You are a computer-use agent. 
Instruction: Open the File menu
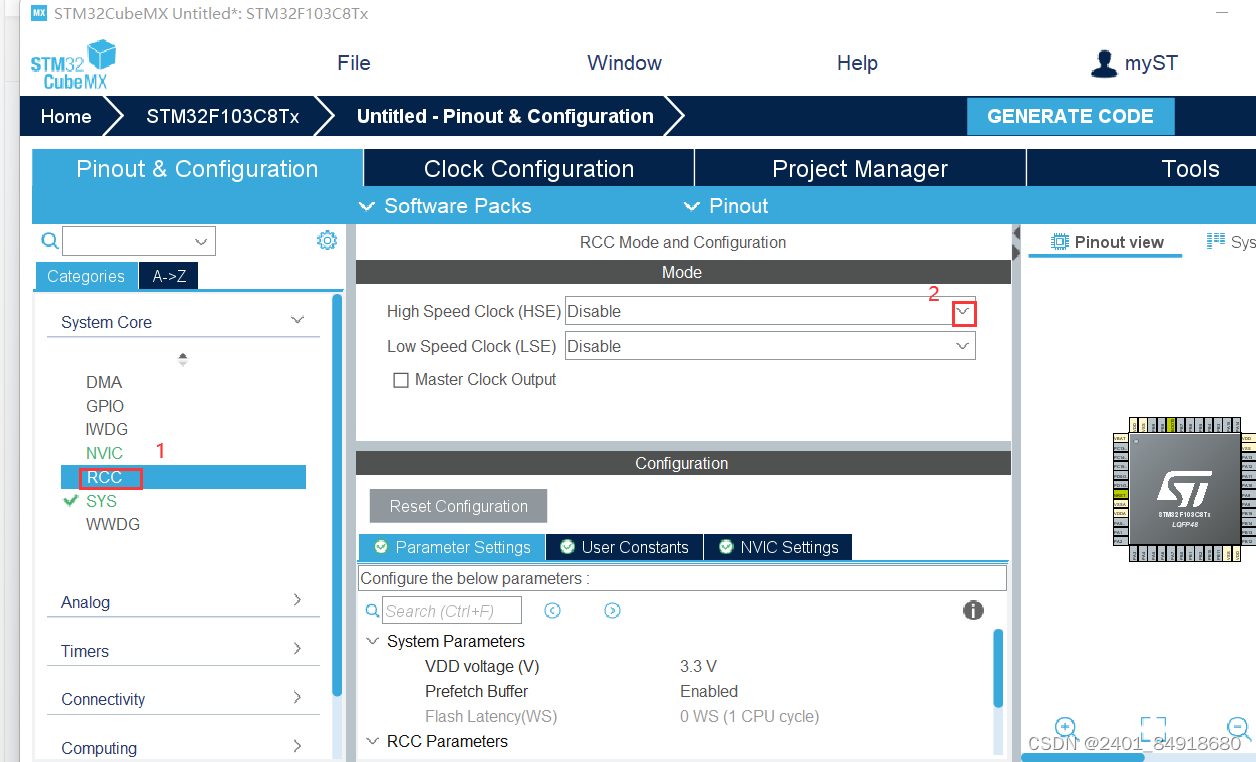[x=354, y=63]
